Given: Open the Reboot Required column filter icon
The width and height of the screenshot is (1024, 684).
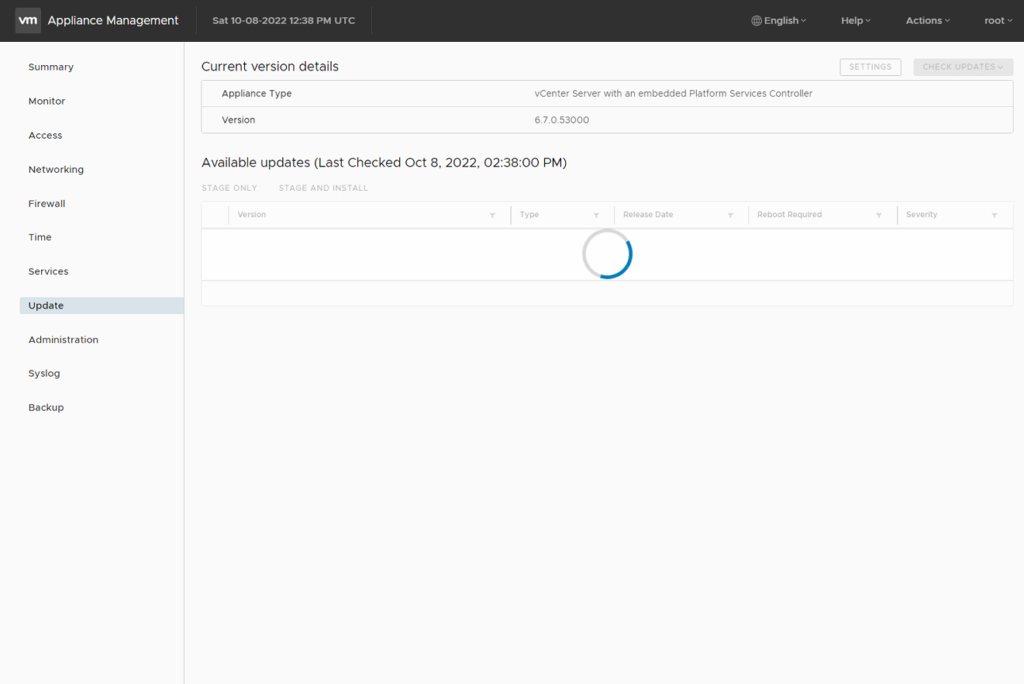Looking at the screenshot, I should pyautogui.click(x=879, y=215).
